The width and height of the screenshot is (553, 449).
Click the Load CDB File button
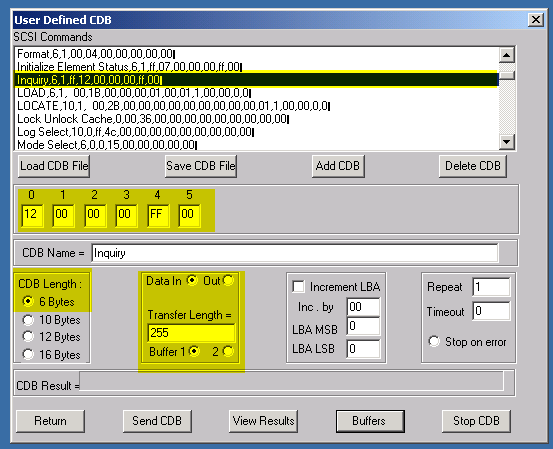54,166
